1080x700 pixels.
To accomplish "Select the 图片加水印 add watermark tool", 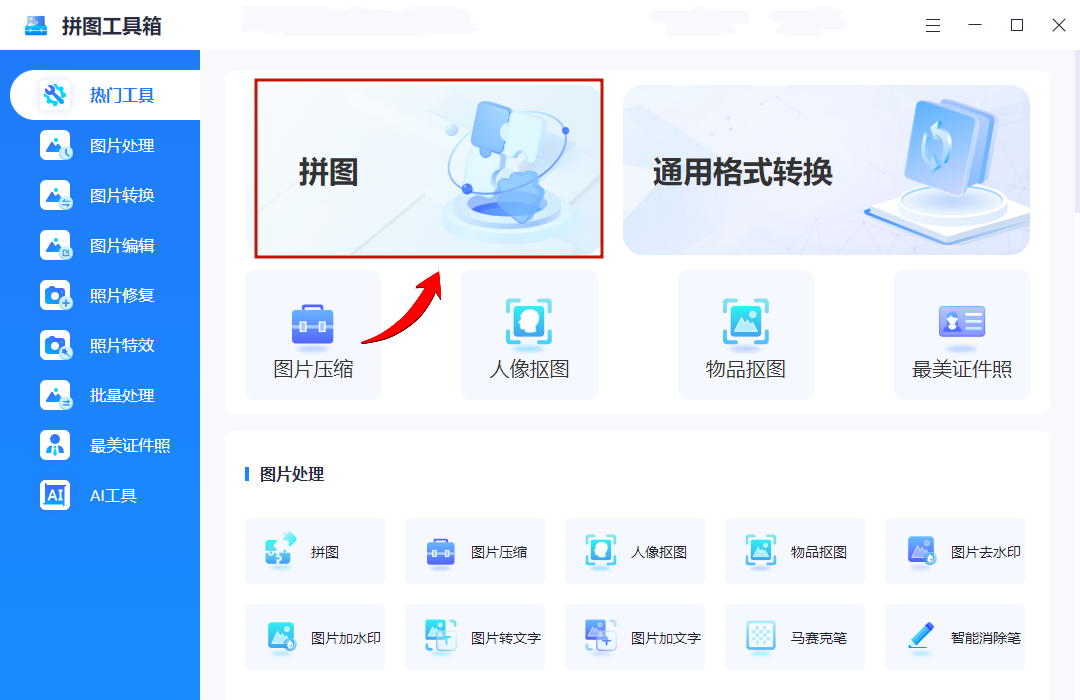I will [315, 637].
